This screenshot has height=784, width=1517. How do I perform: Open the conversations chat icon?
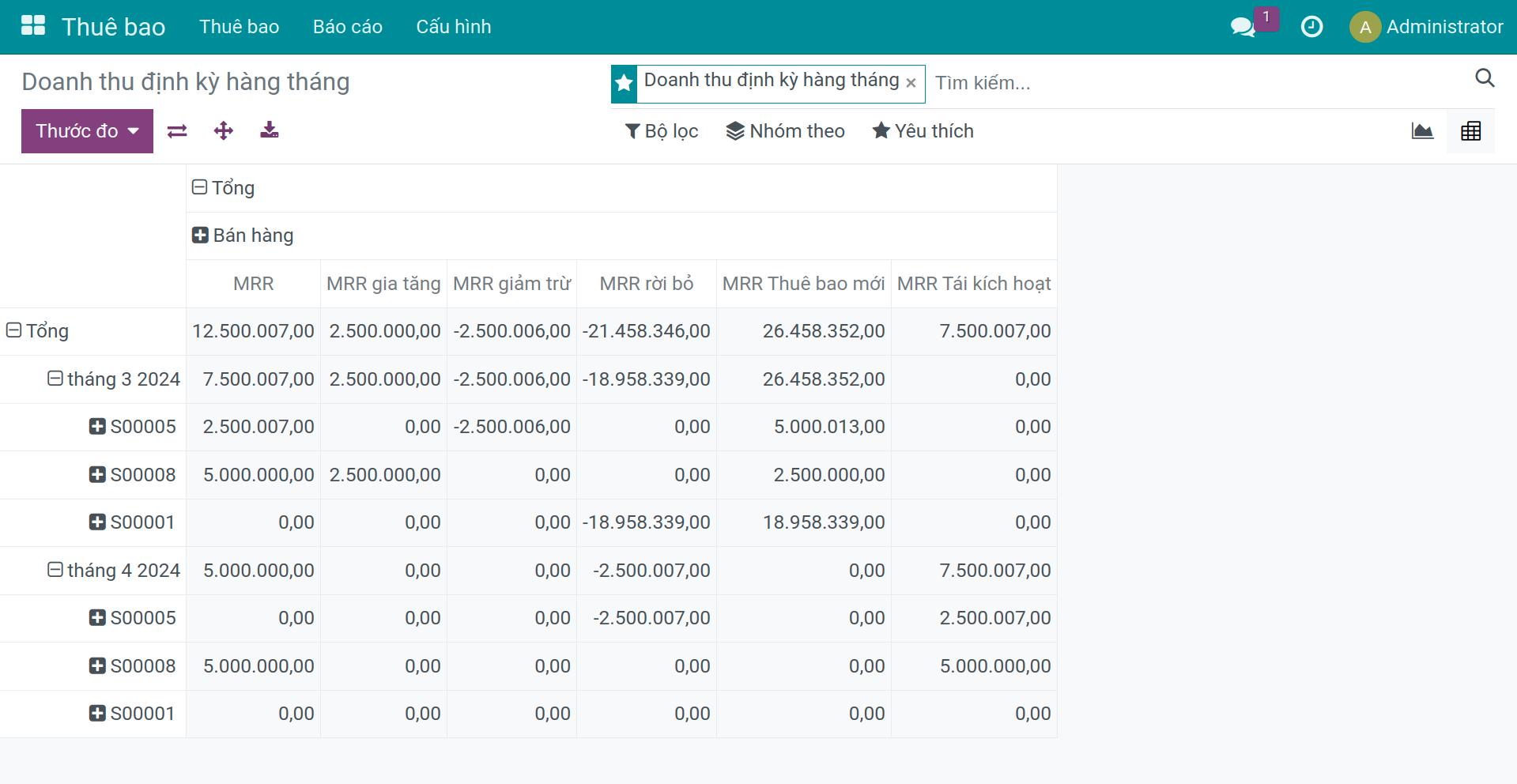click(1243, 28)
